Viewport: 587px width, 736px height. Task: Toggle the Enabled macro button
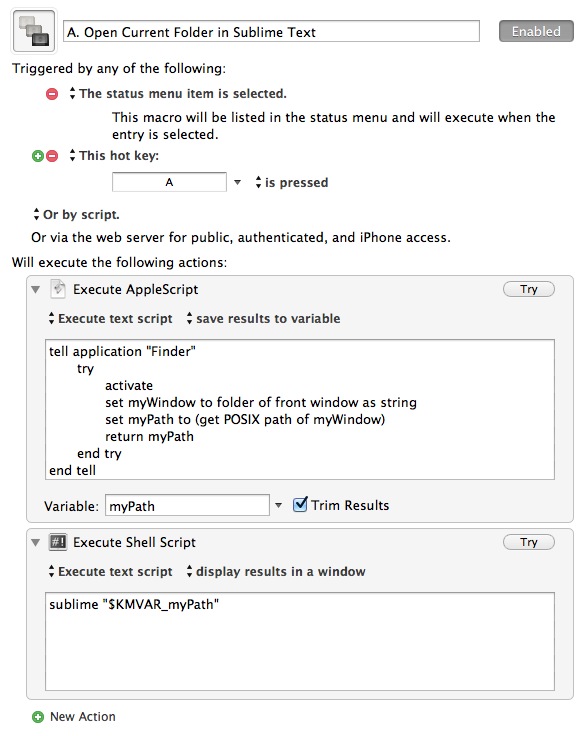tap(536, 31)
